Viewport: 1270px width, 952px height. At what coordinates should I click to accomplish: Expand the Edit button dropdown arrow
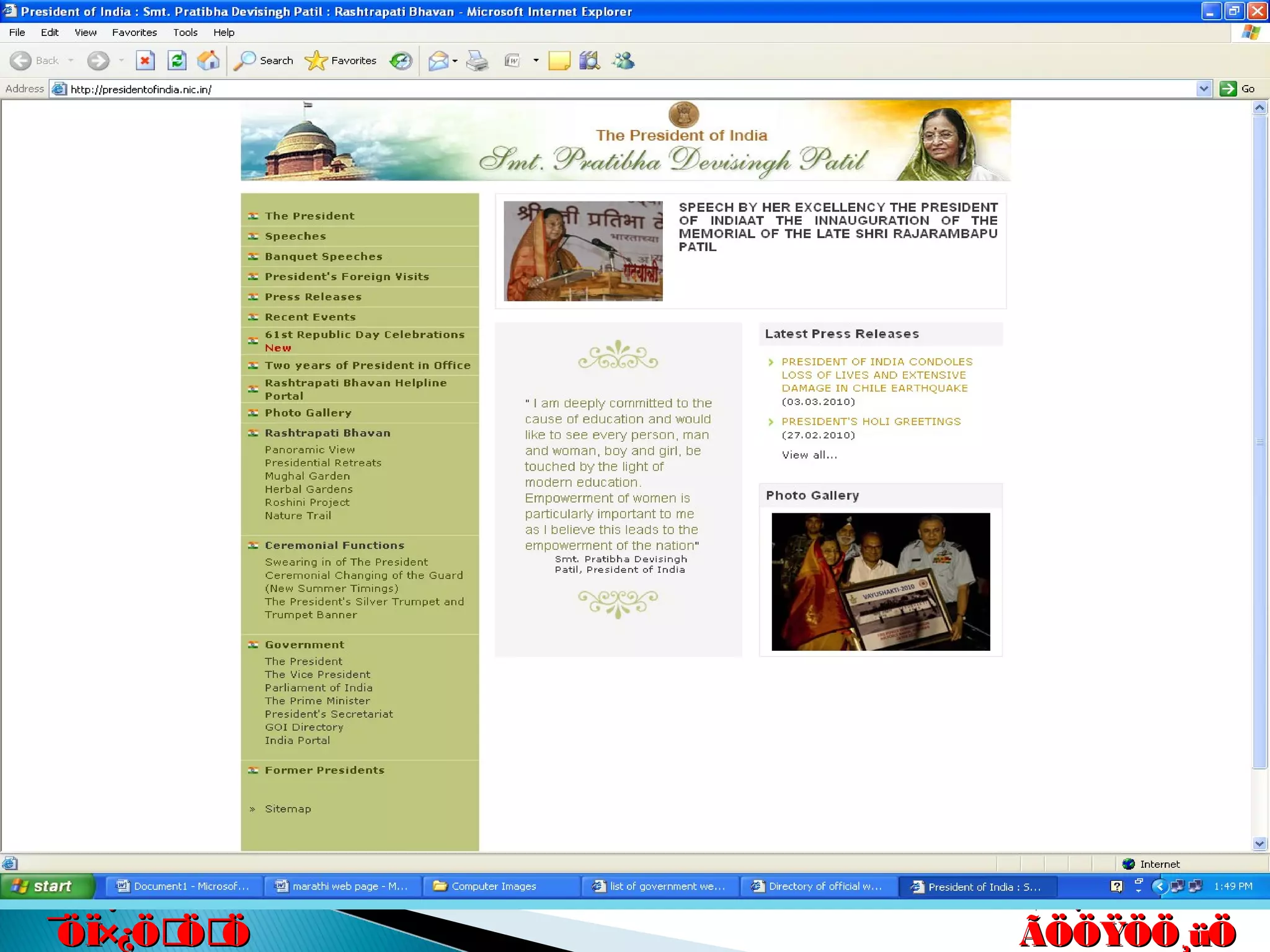(536, 61)
